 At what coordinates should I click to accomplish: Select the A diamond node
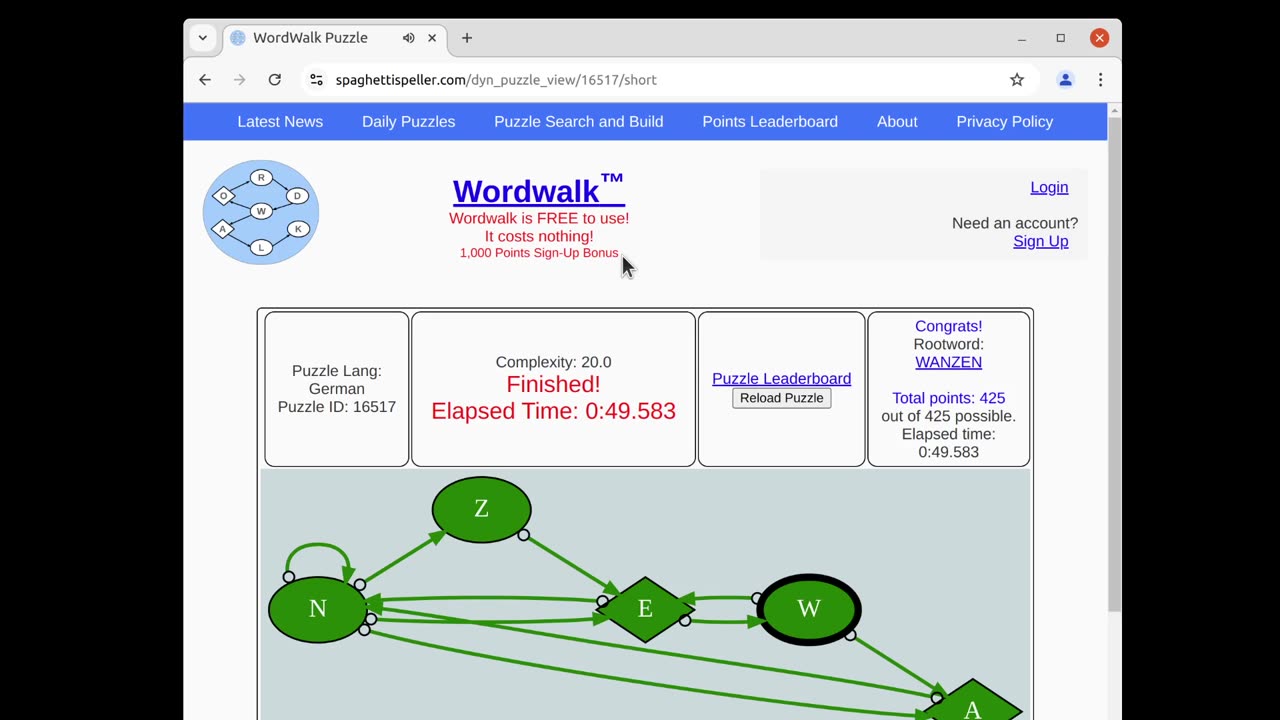pos(972,702)
